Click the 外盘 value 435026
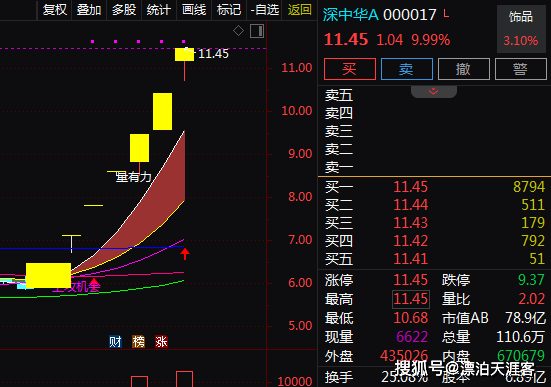Image resolution: width=551 pixels, height=387 pixels. [x=404, y=356]
